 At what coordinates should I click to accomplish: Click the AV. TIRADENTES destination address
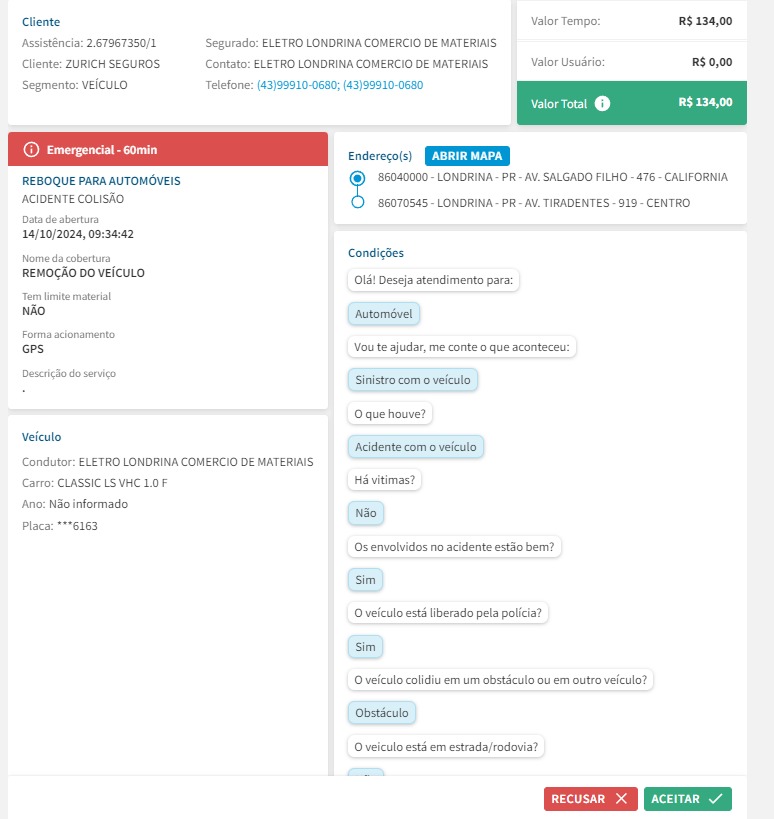pyautogui.click(x=534, y=203)
